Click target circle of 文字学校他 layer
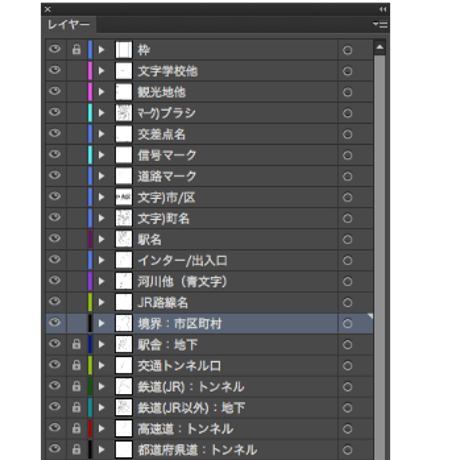The image size is (460, 460). pos(347,71)
